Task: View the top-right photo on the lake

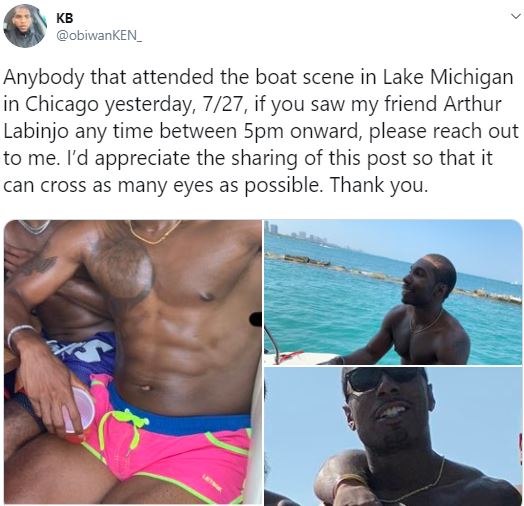Action: click(x=393, y=292)
